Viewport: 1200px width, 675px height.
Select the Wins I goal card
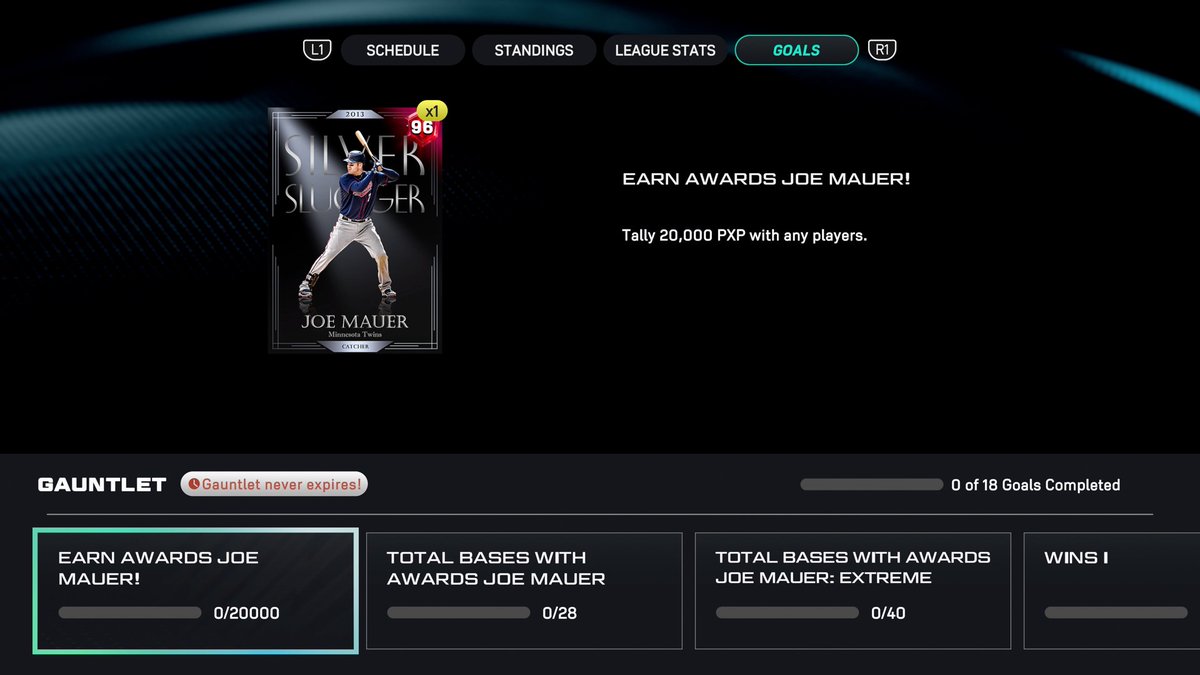pyautogui.click(x=1112, y=590)
